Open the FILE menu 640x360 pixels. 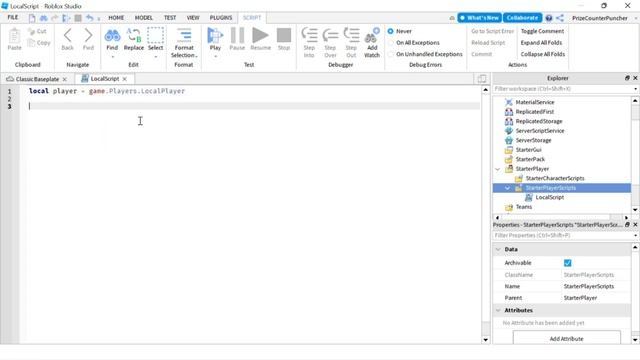coord(13,18)
